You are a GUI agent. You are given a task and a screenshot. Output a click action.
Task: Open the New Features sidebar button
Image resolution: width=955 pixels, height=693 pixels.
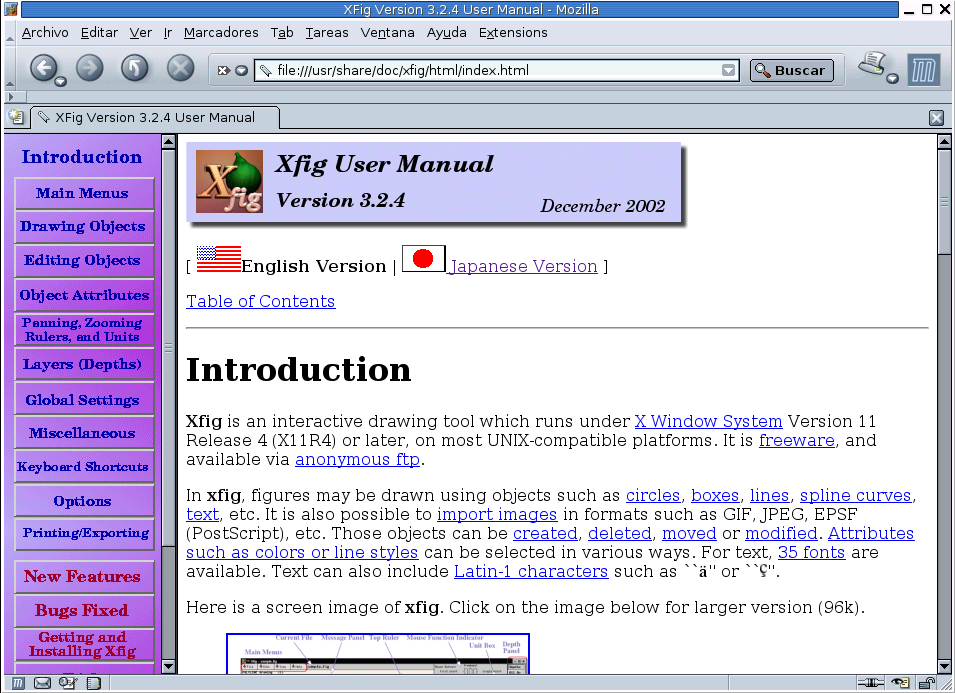pos(84,577)
